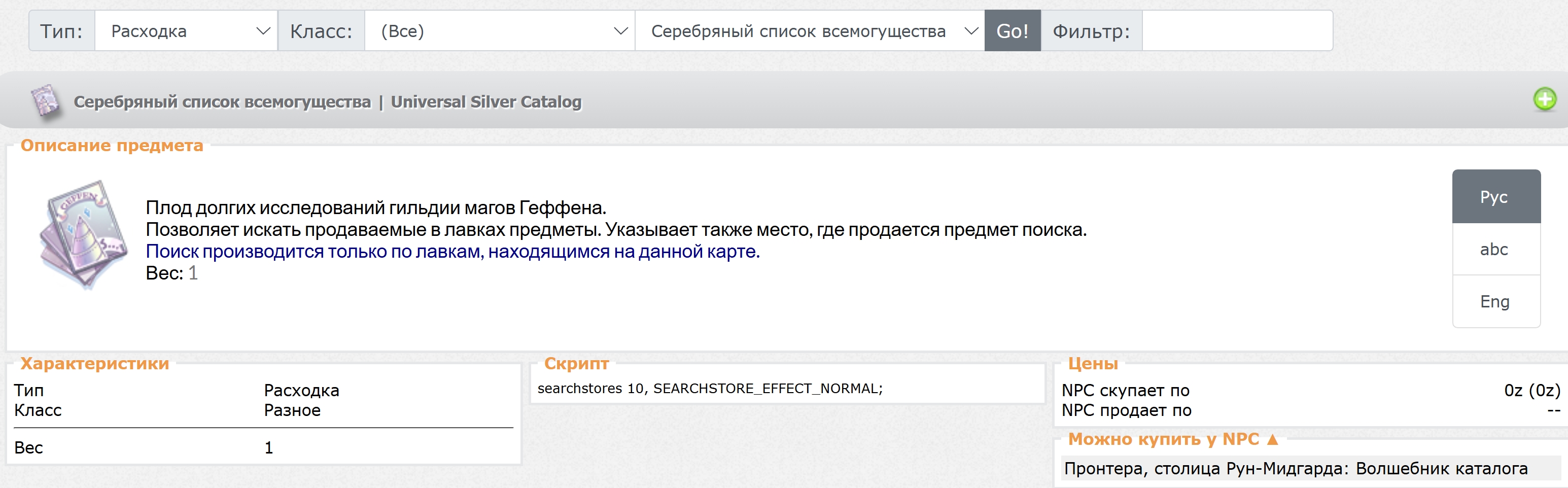The height and width of the screenshot is (488, 1568).
Task: Click the Universal Silver Catalog title text
Action: pyautogui.click(x=486, y=101)
